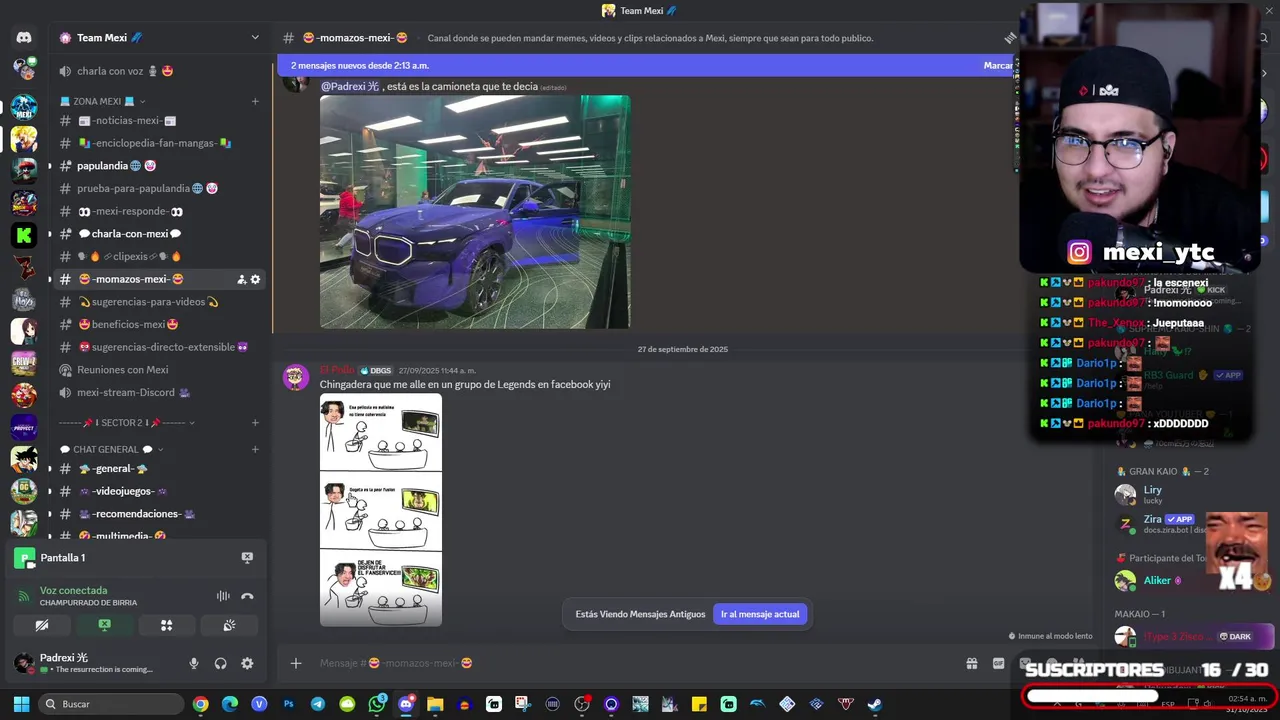Add channel to CHAT GENERAL category
1280x720 pixels.
pyautogui.click(x=255, y=449)
